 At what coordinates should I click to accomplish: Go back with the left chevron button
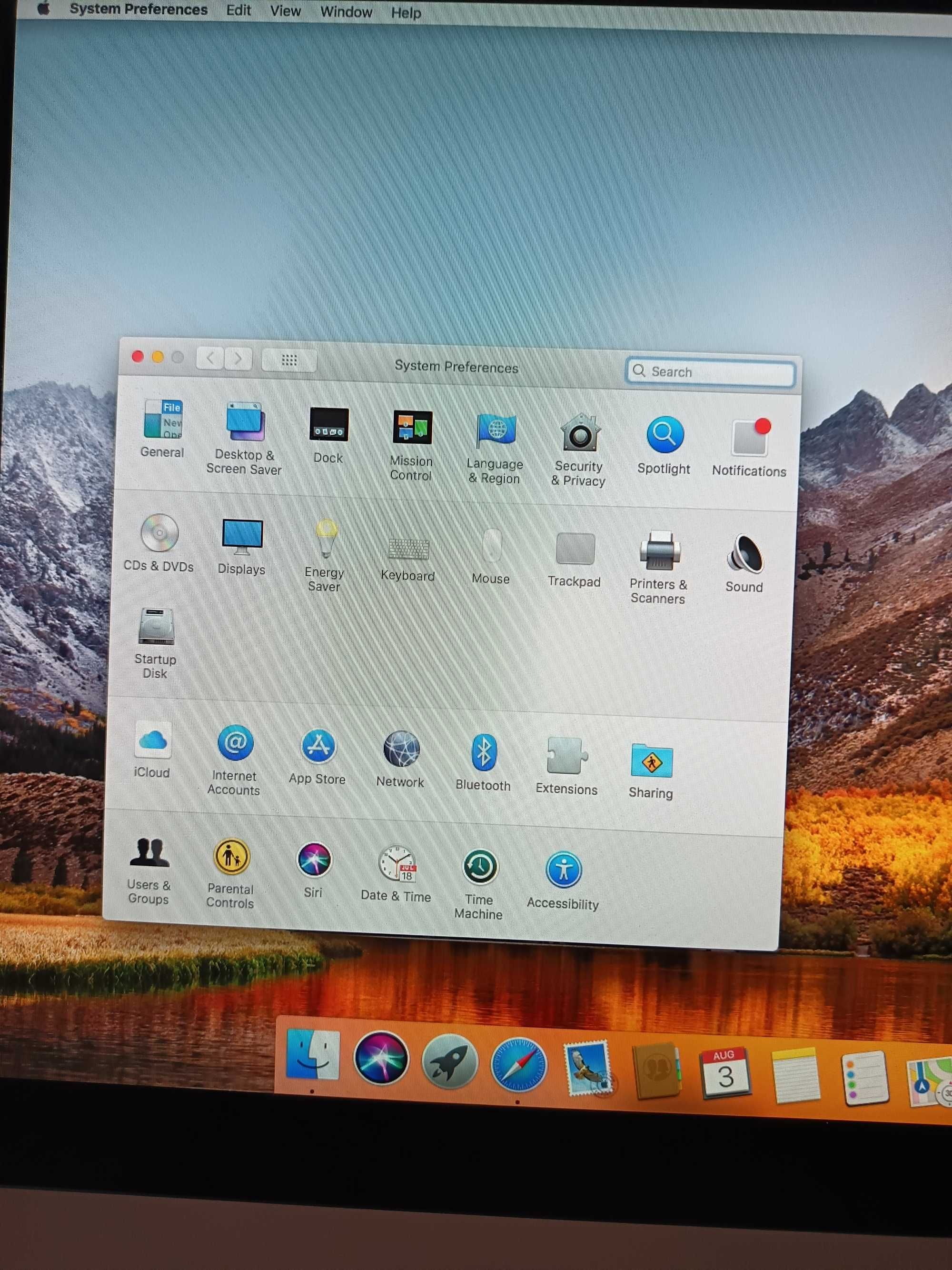210,358
